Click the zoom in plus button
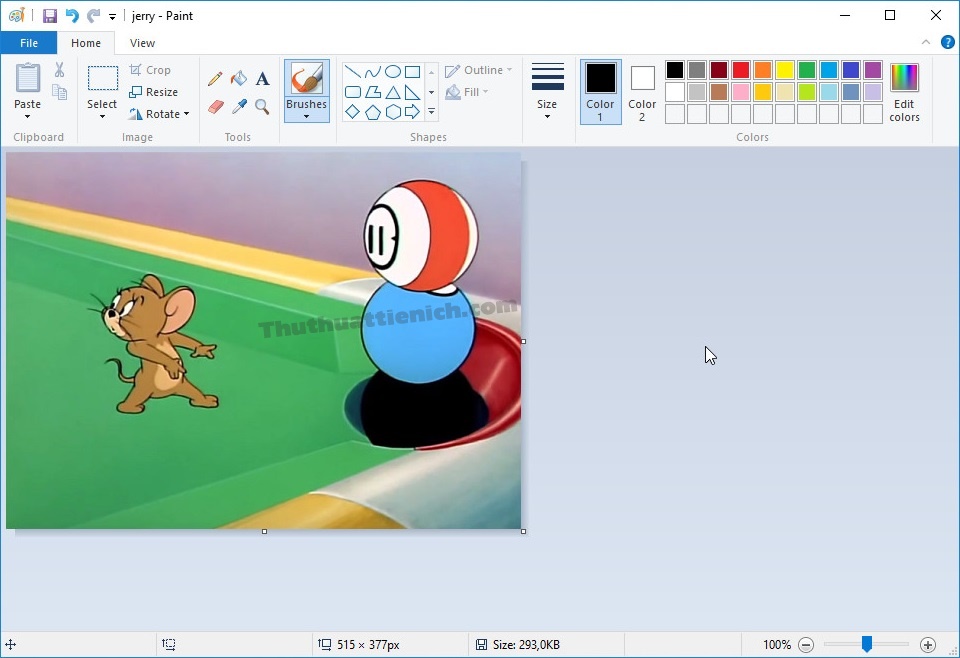 [x=928, y=645]
